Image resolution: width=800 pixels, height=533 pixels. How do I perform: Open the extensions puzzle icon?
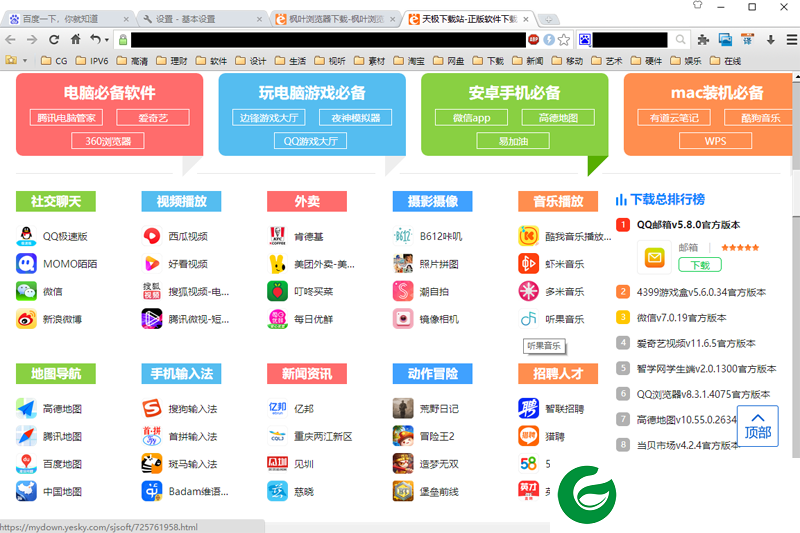(x=703, y=39)
